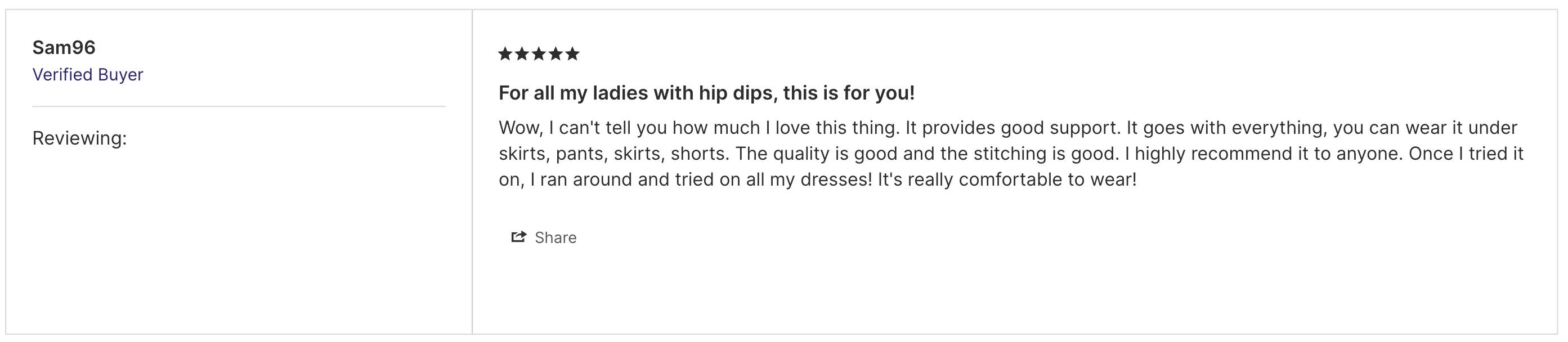Click the divider under Verified Buyer
This screenshot has height=342, width=1568.
coord(239,106)
